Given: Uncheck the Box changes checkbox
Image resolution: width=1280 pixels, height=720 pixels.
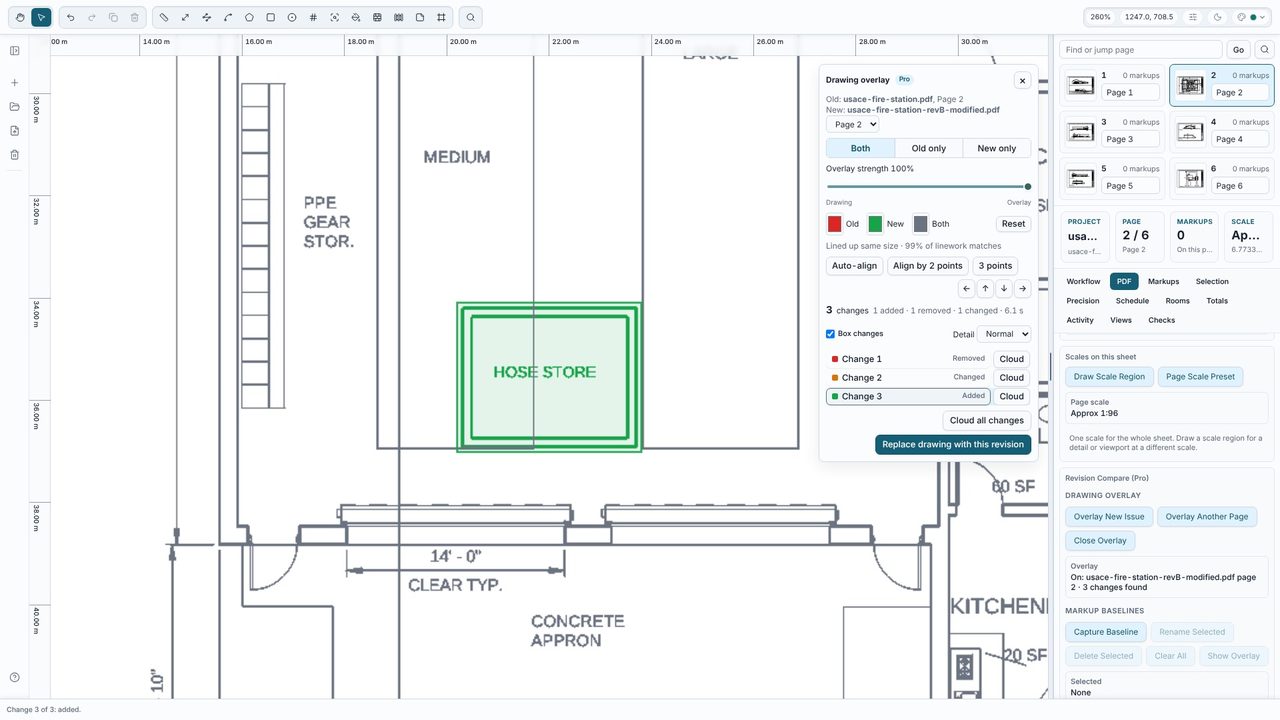Looking at the screenshot, I should pos(830,334).
